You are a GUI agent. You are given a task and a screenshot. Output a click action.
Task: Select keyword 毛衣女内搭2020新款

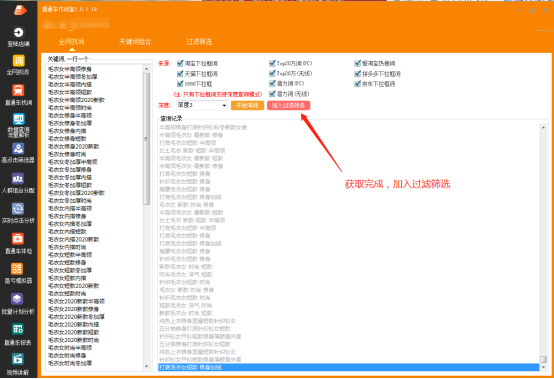73,239
